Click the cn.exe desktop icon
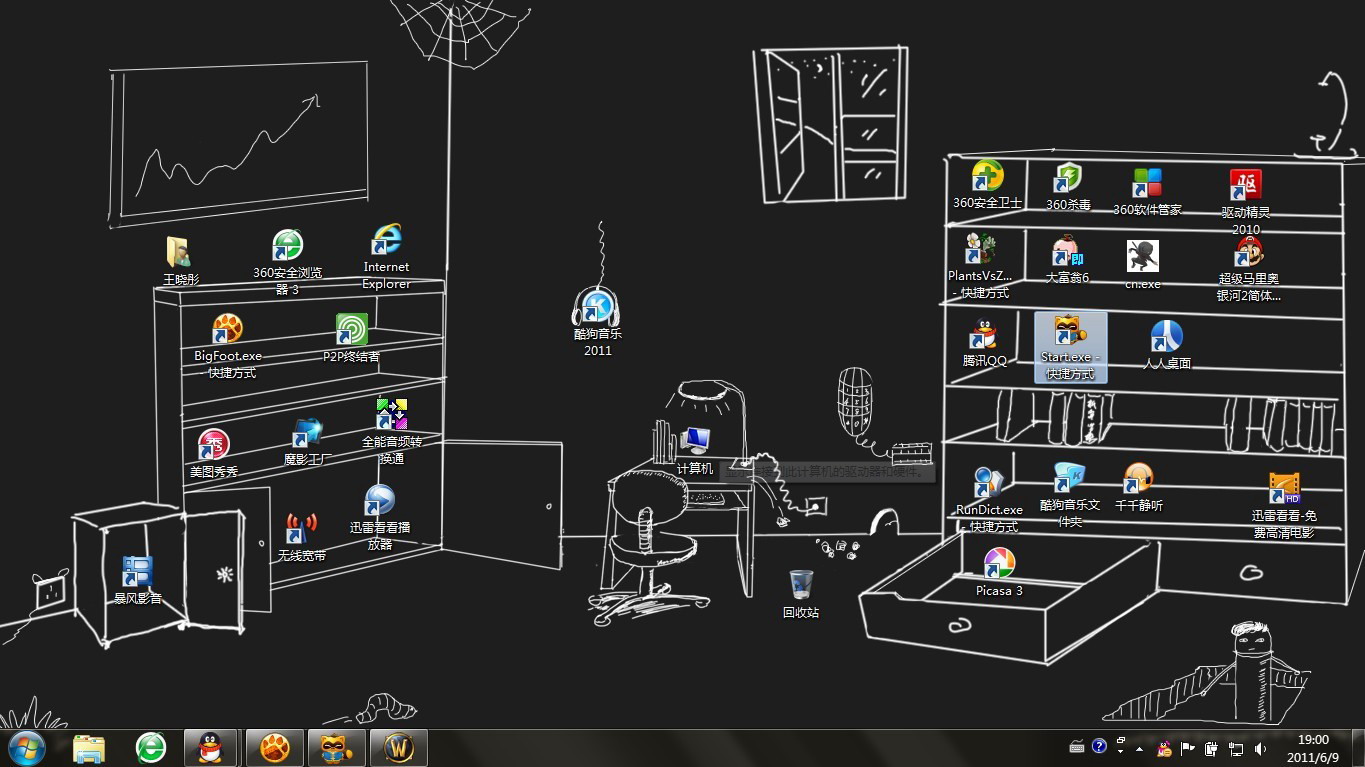This screenshot has height=767, width=1365. tap(1142, 265)
